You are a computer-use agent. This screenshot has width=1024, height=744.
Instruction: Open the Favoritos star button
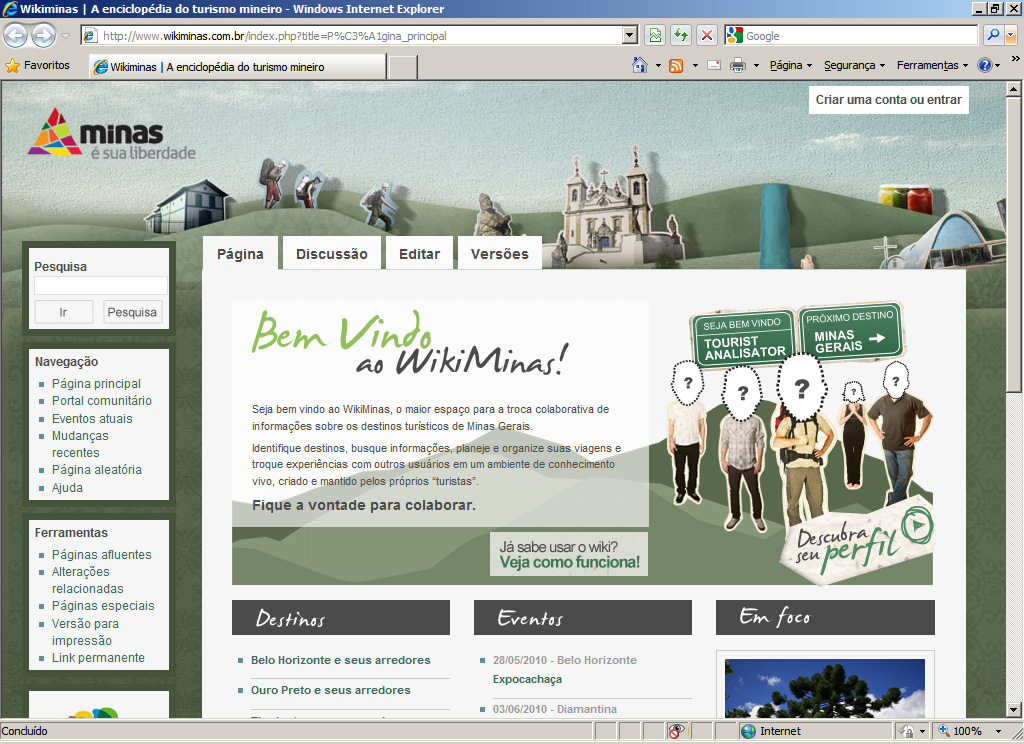tap(38, 65)
